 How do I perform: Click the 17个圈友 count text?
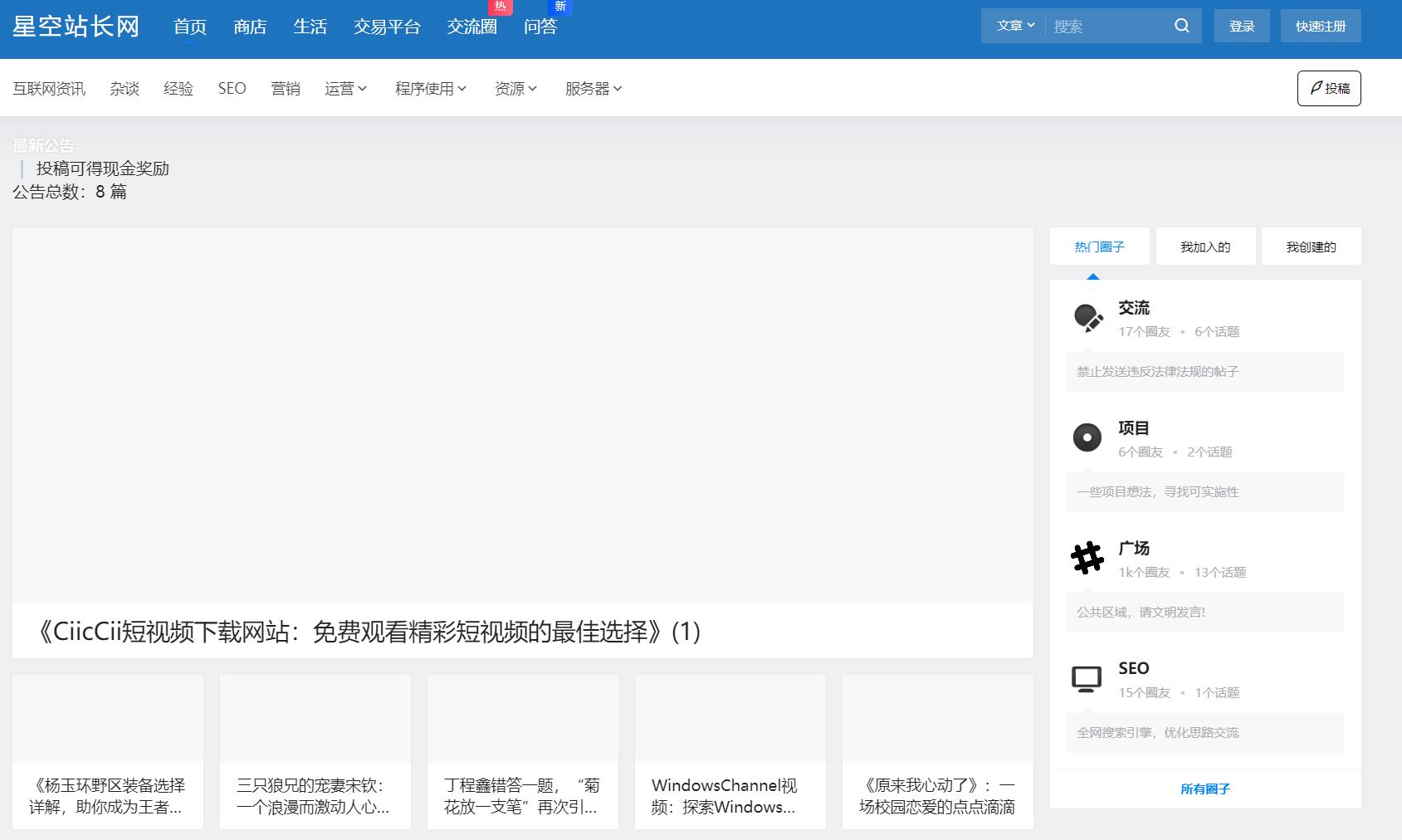(1144, 332)
